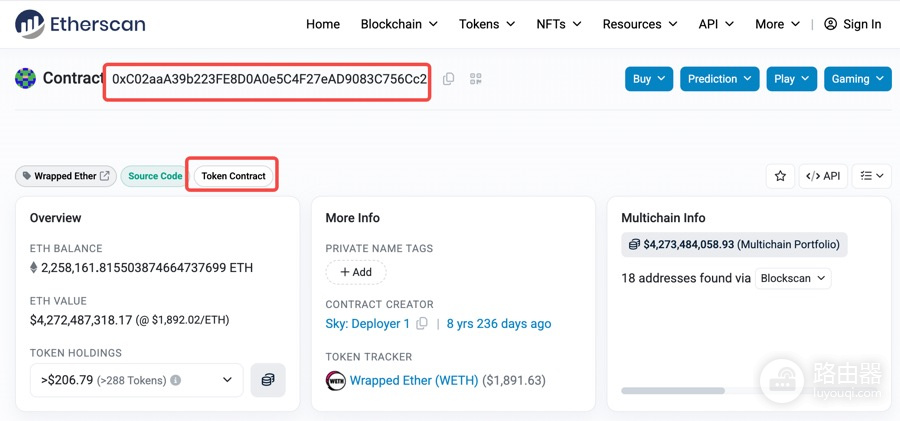Click the Source Code badge

(154, 176)
